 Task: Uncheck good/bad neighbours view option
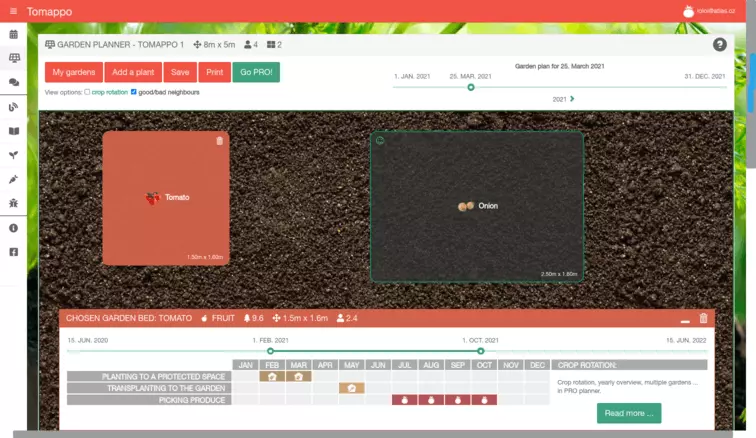[x=134, y=92]
